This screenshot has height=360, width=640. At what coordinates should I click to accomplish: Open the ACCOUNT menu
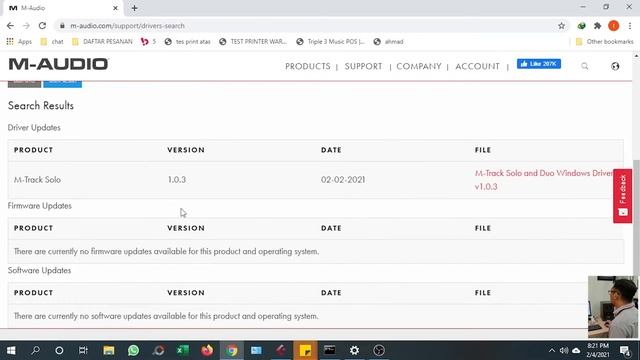tap(477, 66)
